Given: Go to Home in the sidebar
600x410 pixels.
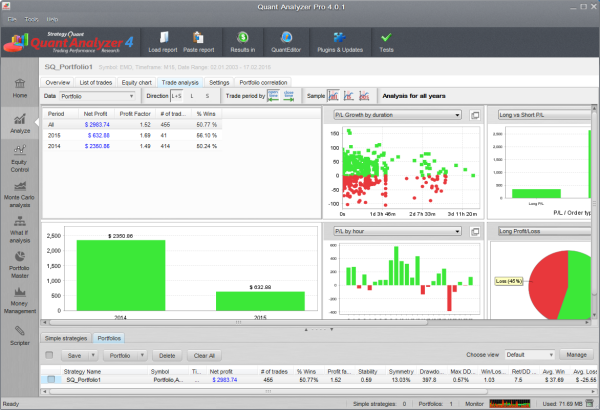Looking at the screenshot, I should coord(20,88).
